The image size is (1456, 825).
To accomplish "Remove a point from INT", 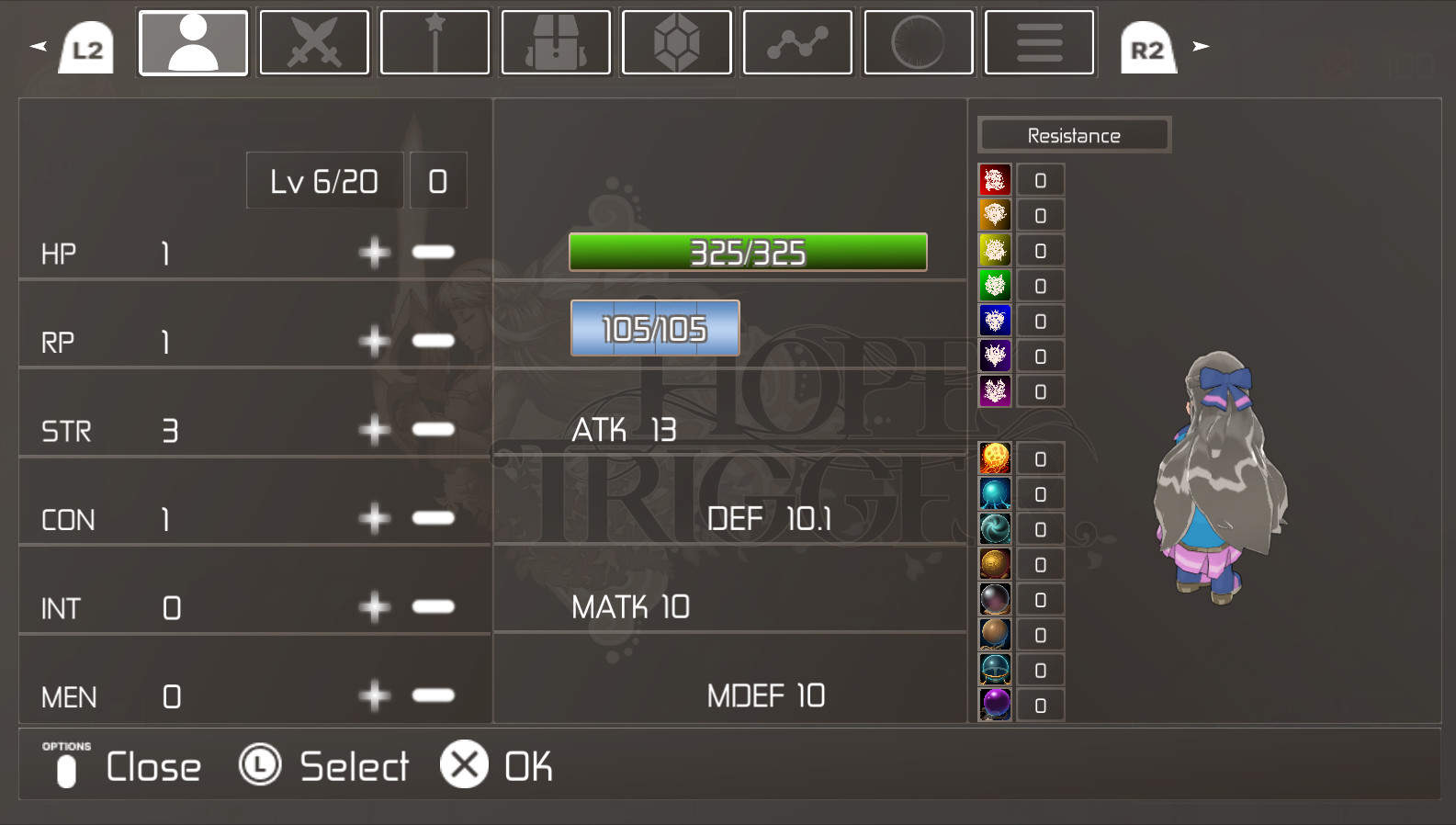I will pos(434,606).
